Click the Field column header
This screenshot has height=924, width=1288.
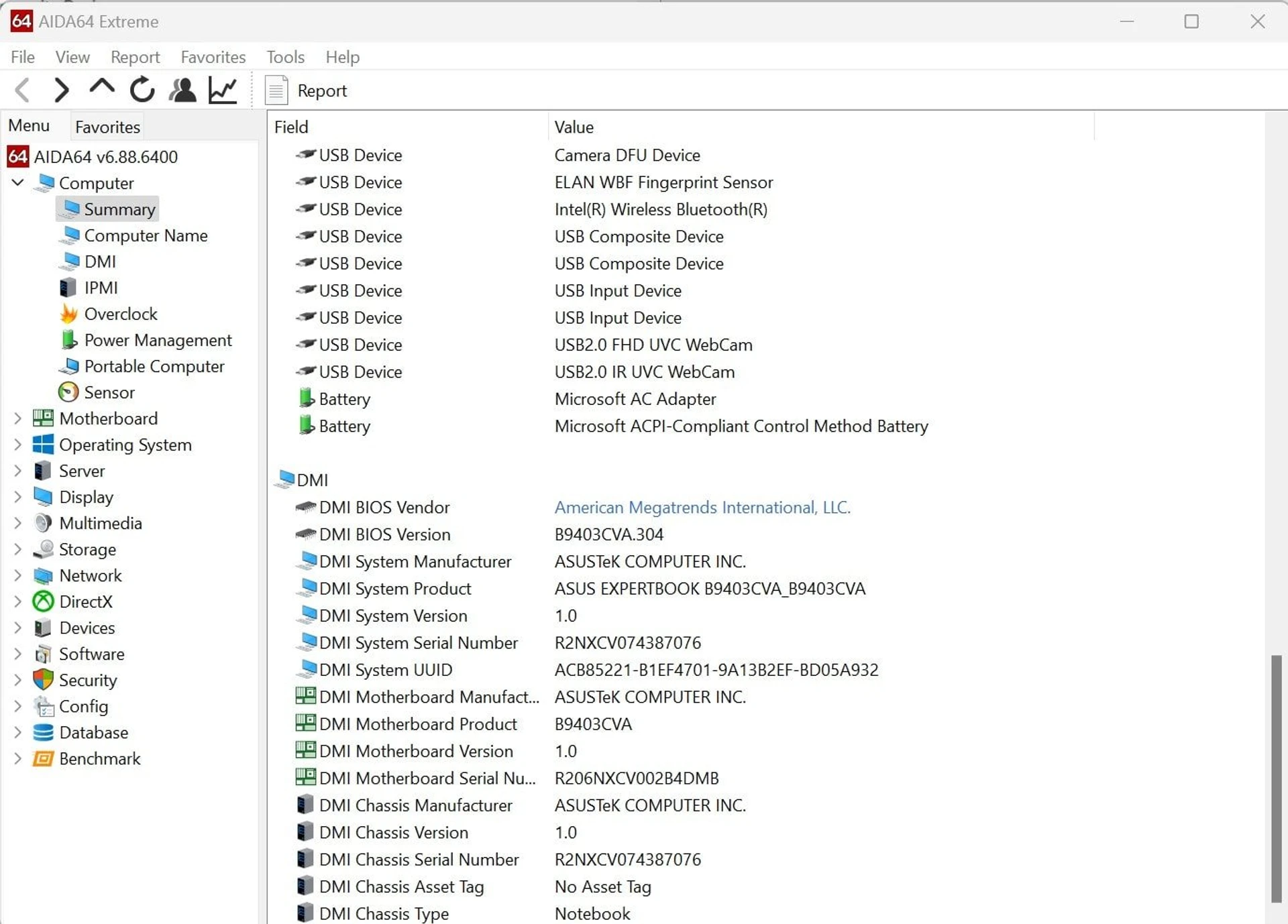coord(408,127)
